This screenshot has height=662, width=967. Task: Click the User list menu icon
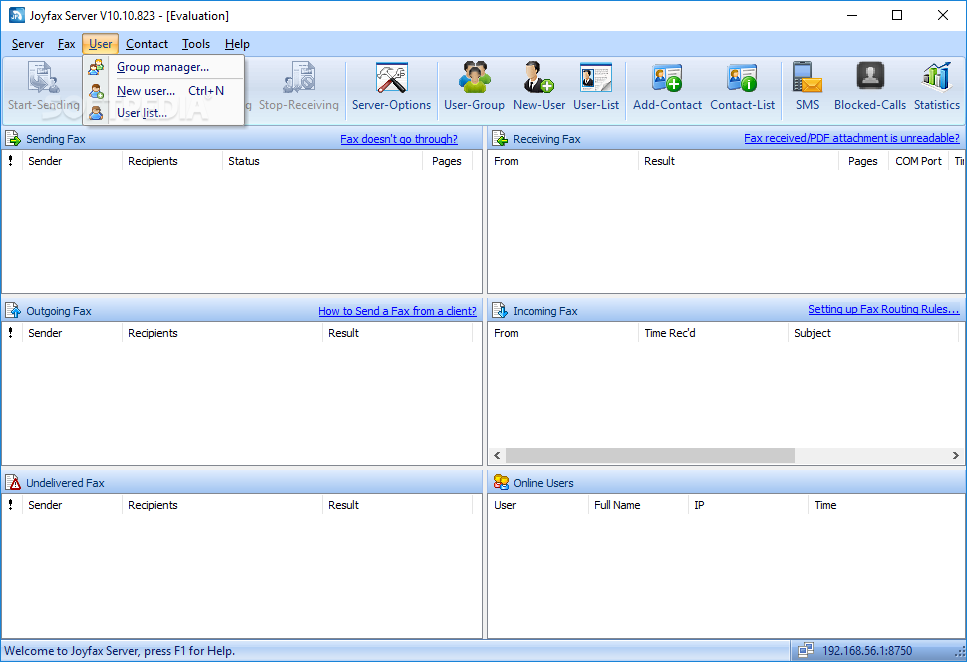click(96, 113)
